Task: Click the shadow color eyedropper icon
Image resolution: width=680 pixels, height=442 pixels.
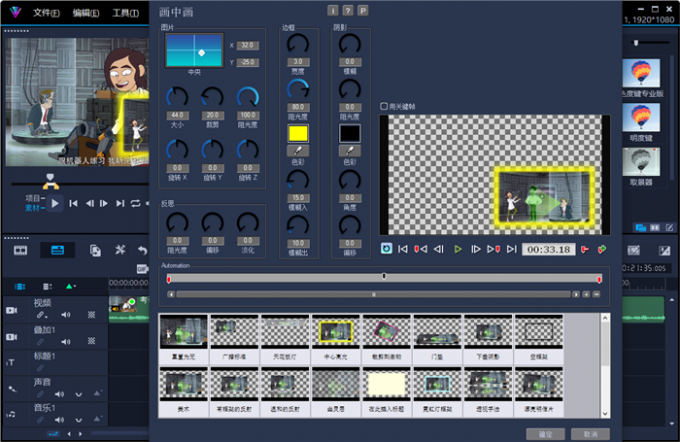Action: pyautogui.click(x=349, y=150)
